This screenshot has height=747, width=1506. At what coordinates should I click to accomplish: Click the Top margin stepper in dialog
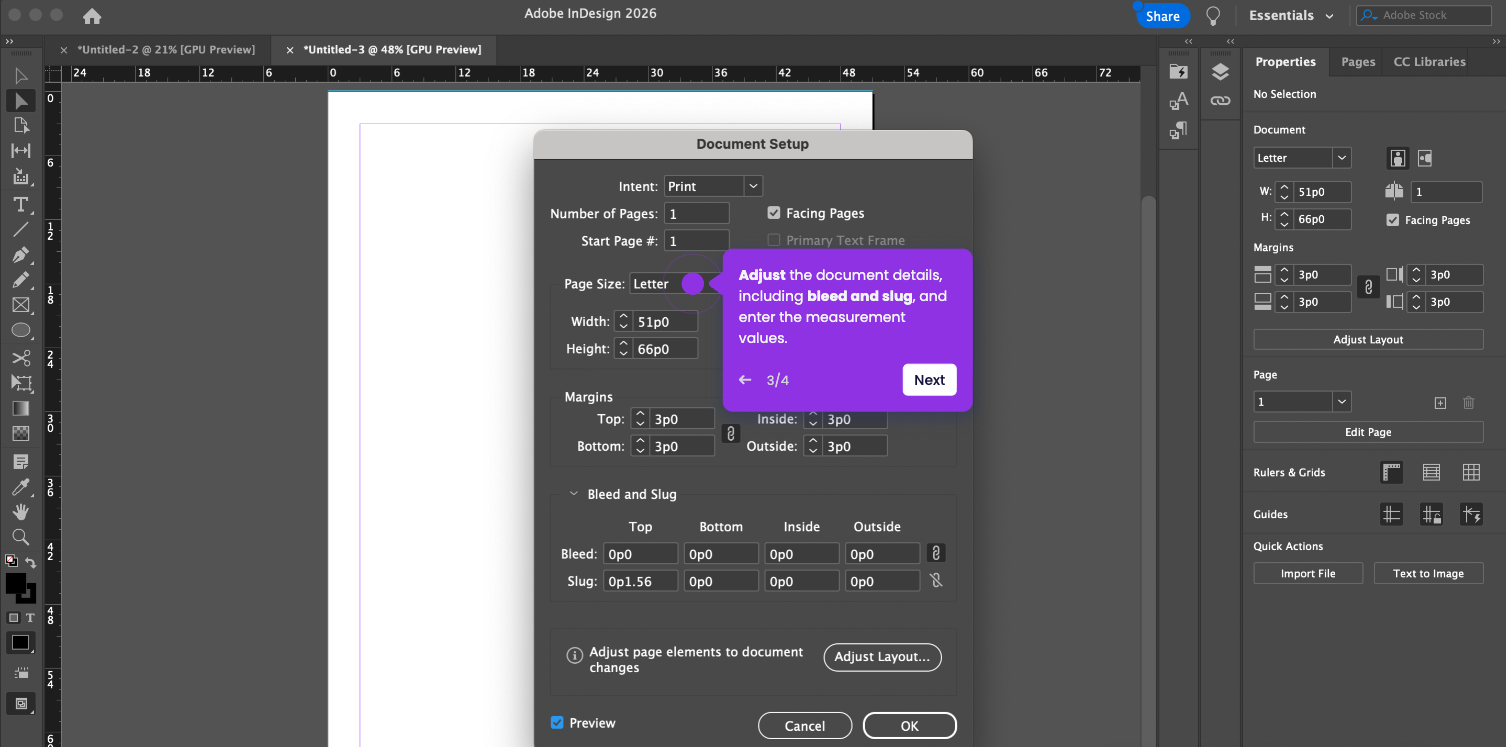640,419
